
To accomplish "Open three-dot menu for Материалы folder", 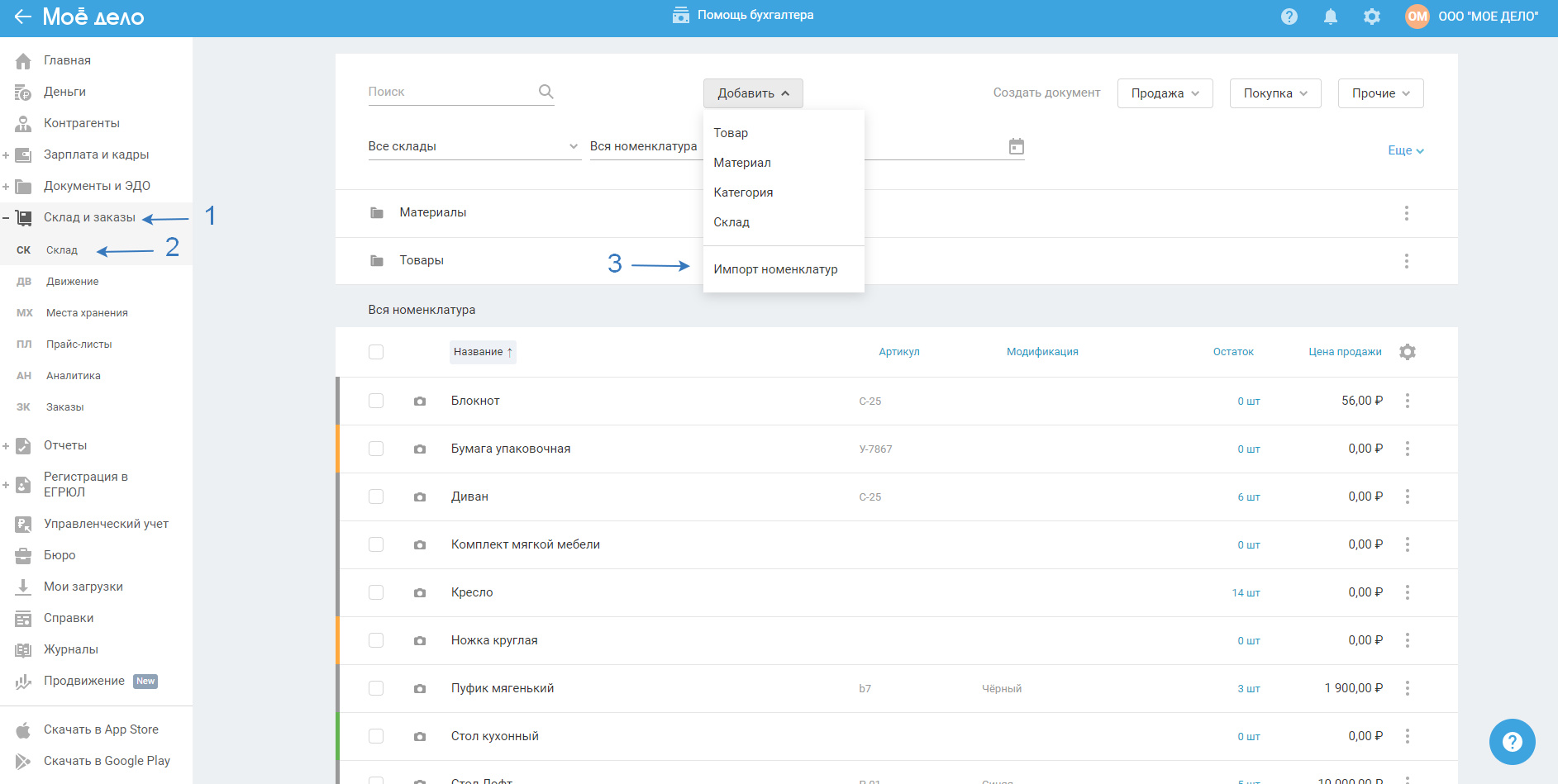I will click(x=1406, y=213).
